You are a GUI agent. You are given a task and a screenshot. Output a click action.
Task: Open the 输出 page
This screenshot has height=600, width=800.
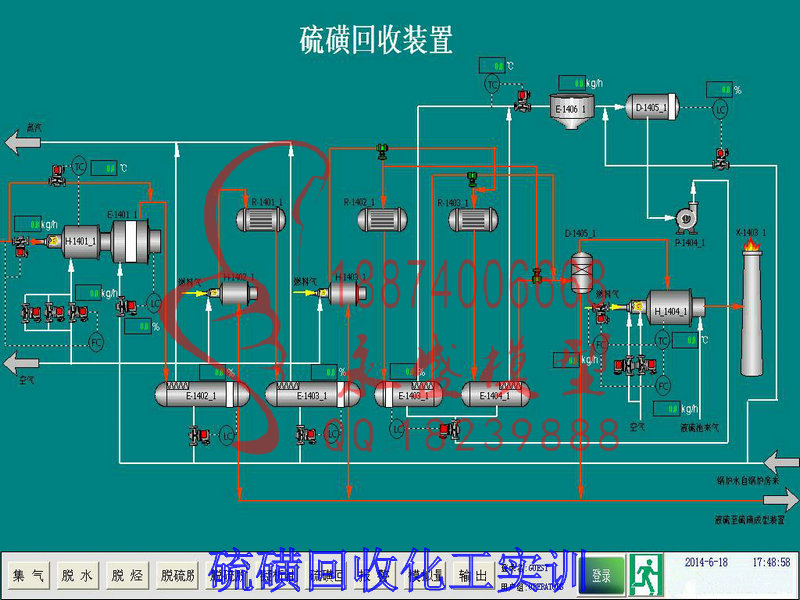coord(473,576)
